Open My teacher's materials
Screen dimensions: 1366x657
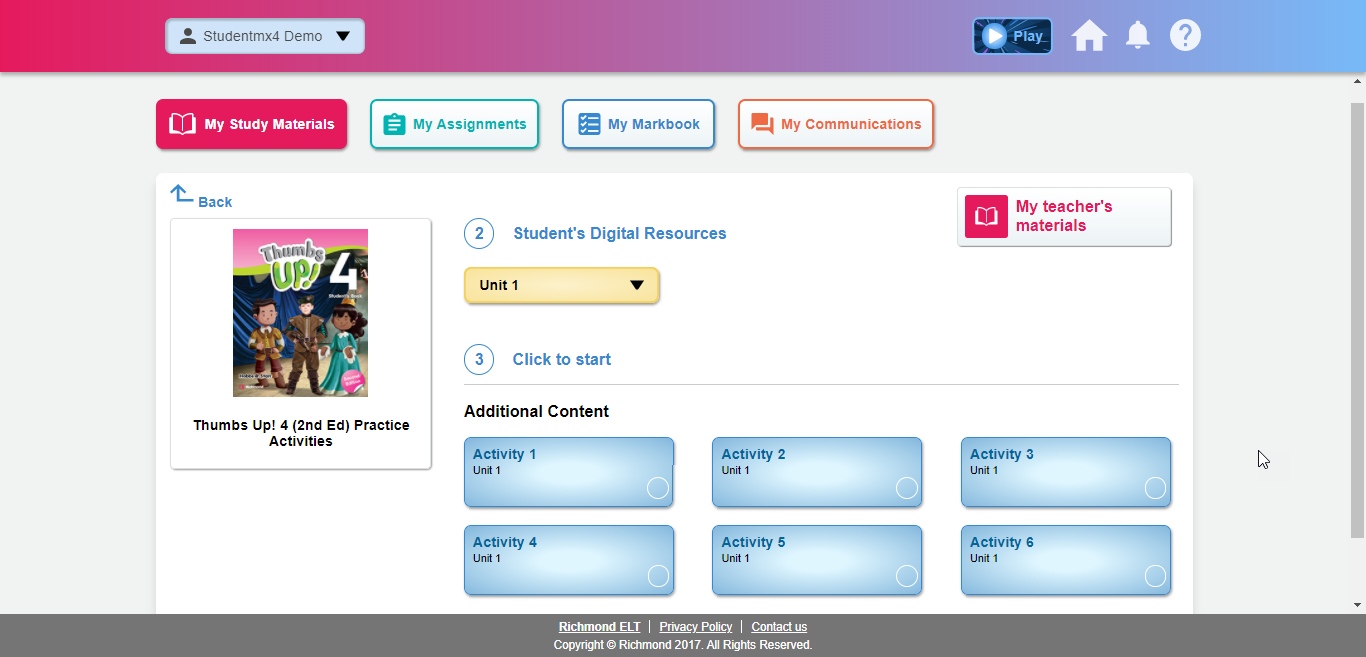(1064, 216)
